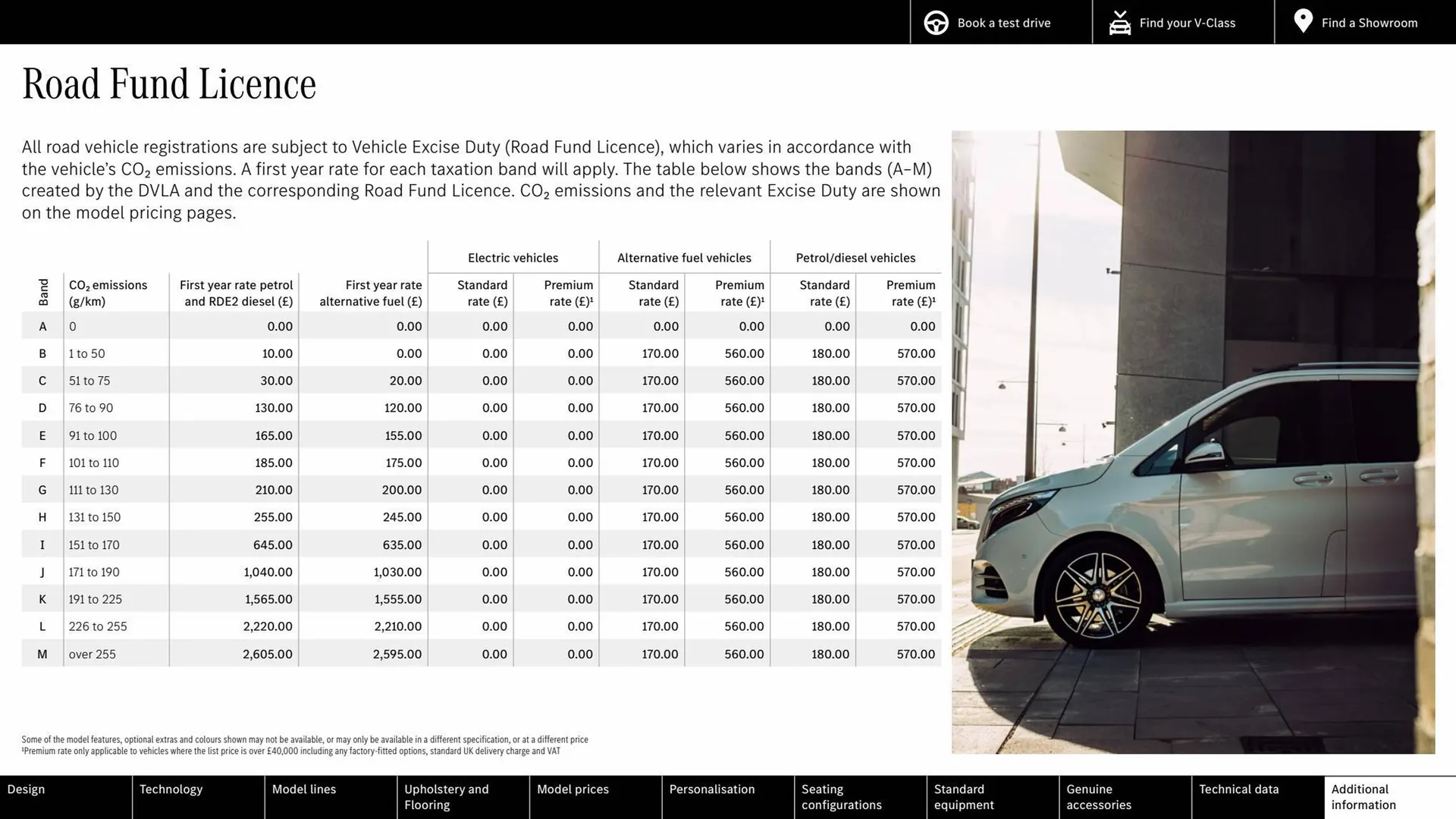Click the steering wheel Book a test drive icon

(936, 22)
